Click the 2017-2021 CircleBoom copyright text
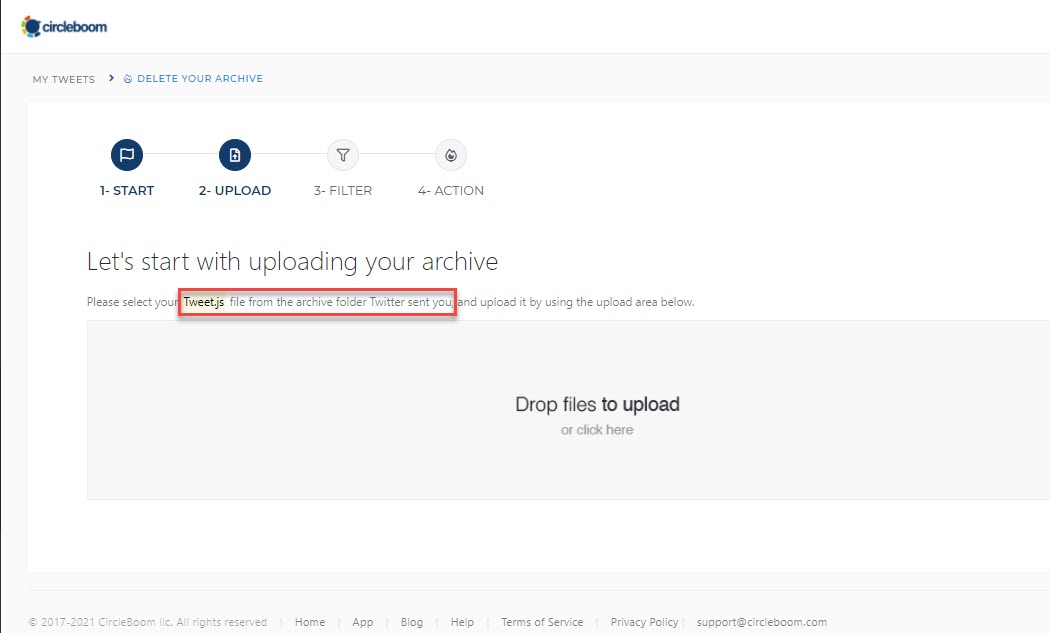The width and height of the screenshot is (1050, 633). click(148, 622)
